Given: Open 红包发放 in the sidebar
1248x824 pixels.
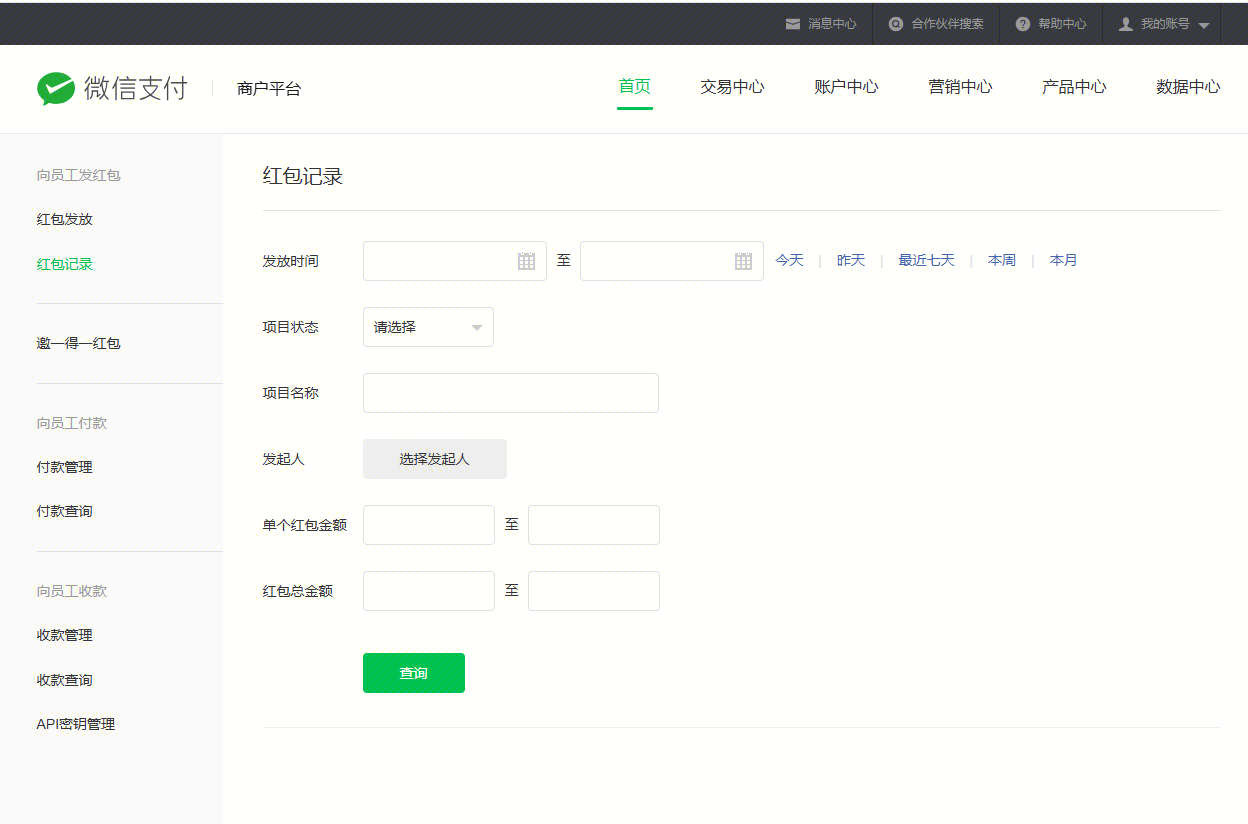Looking at the screenshot, I should tap(65, 219).
